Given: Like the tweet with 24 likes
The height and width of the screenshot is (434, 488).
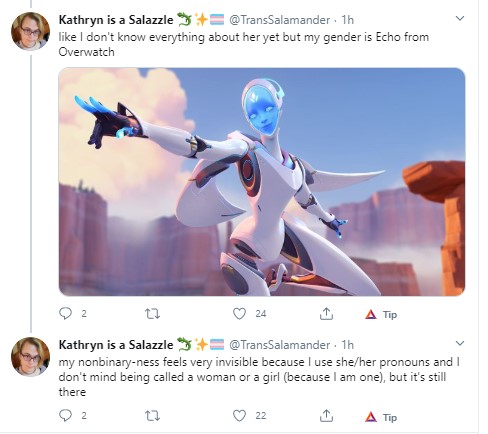Looking at the screenshot, I should [x=239, y=314].
